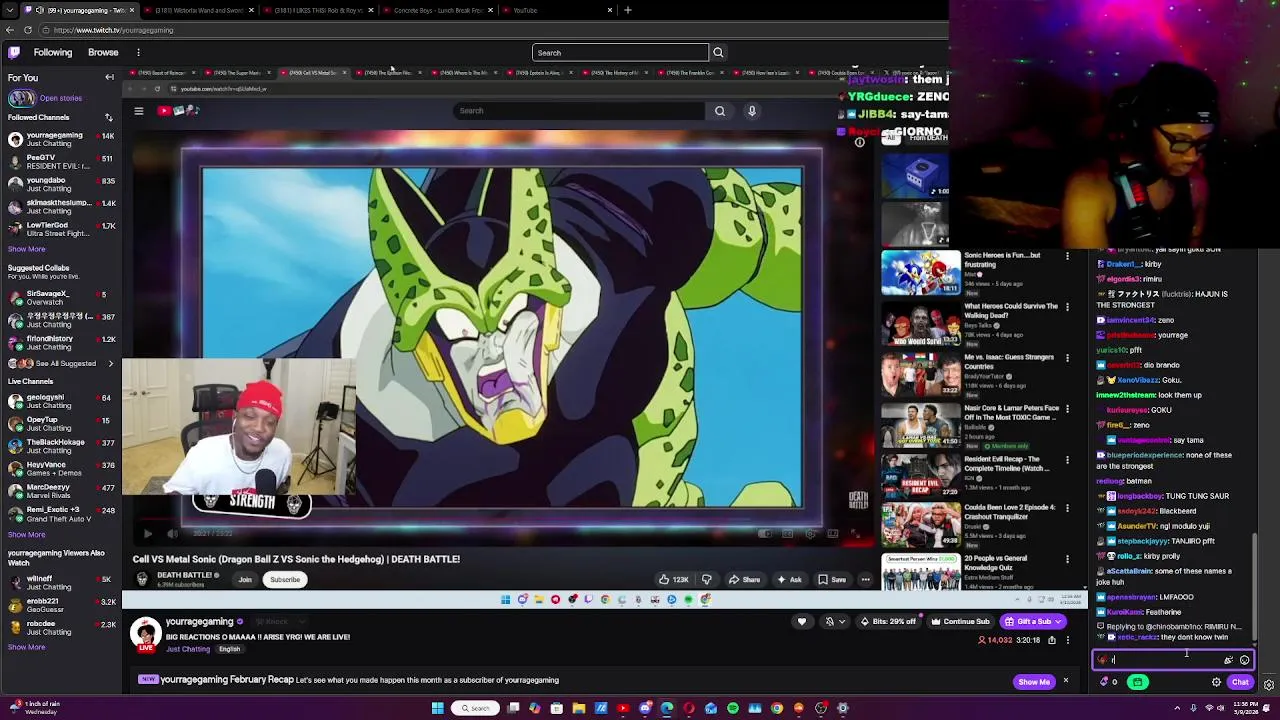Screen dimensions: 1280x720
Task: Show more live channels
Action: click(x=27, y=534)
